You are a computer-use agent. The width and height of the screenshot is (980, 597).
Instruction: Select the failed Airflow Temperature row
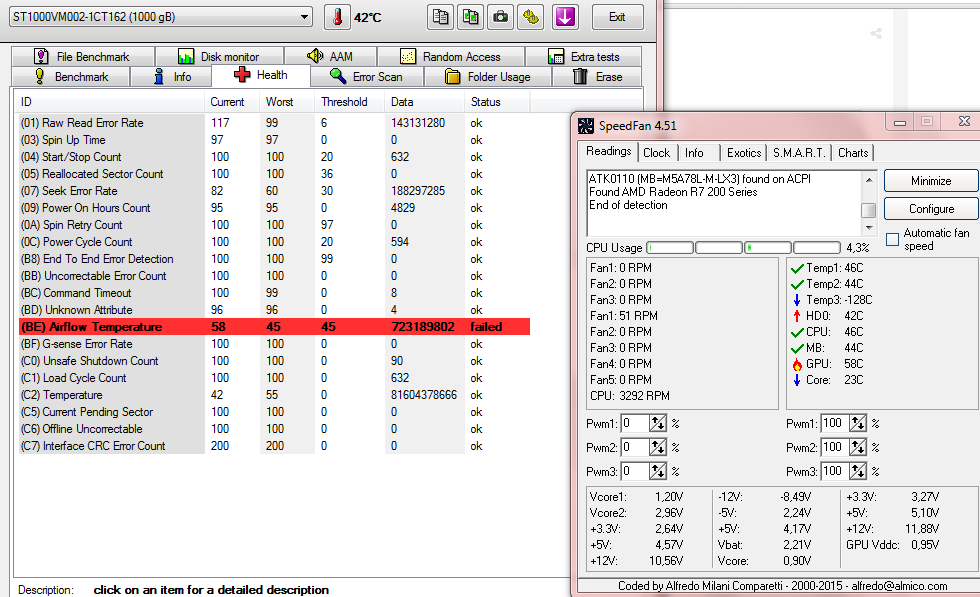pos(274,327)
